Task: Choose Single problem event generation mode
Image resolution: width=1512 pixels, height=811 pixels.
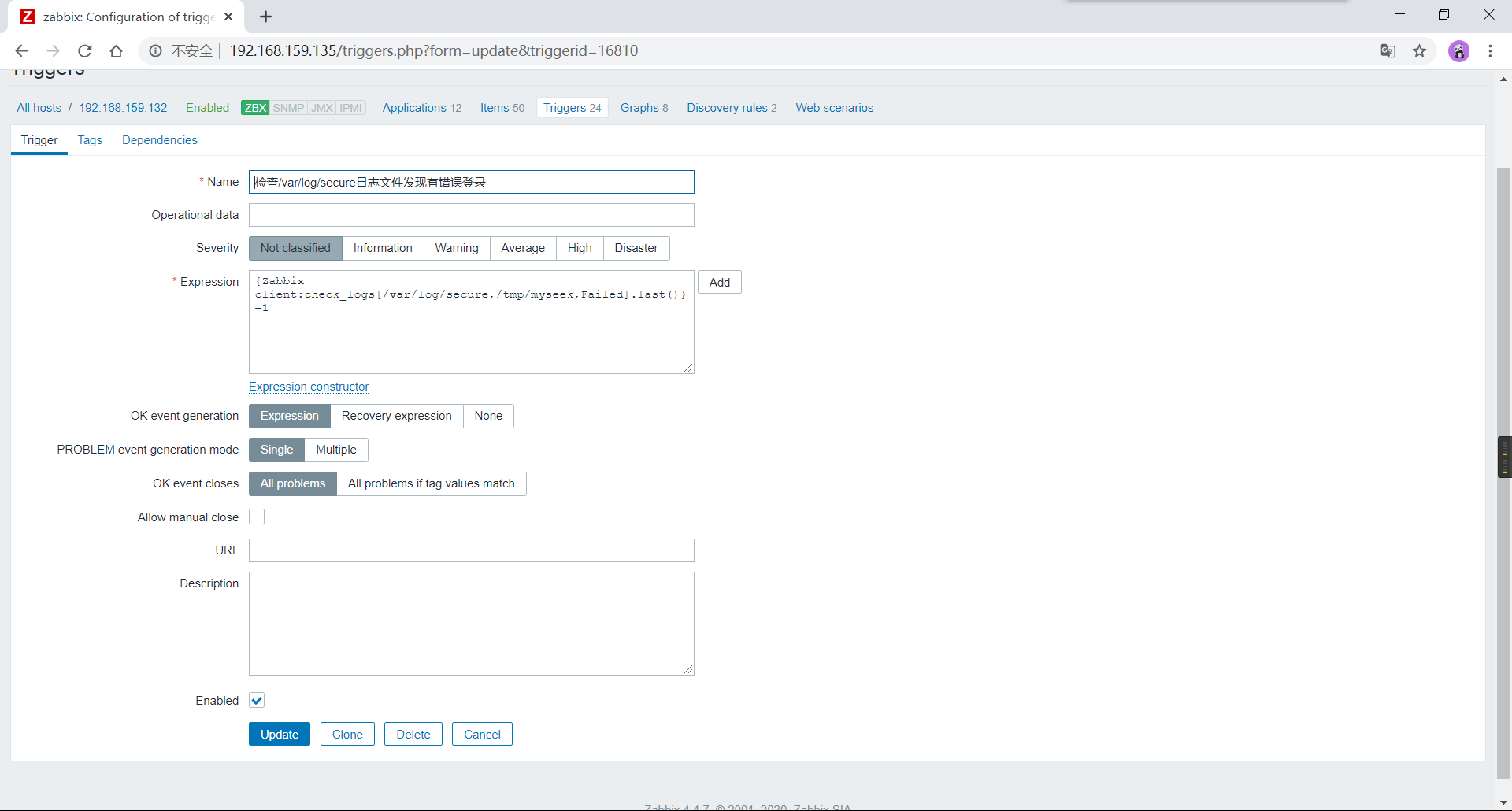Action: 276,450
